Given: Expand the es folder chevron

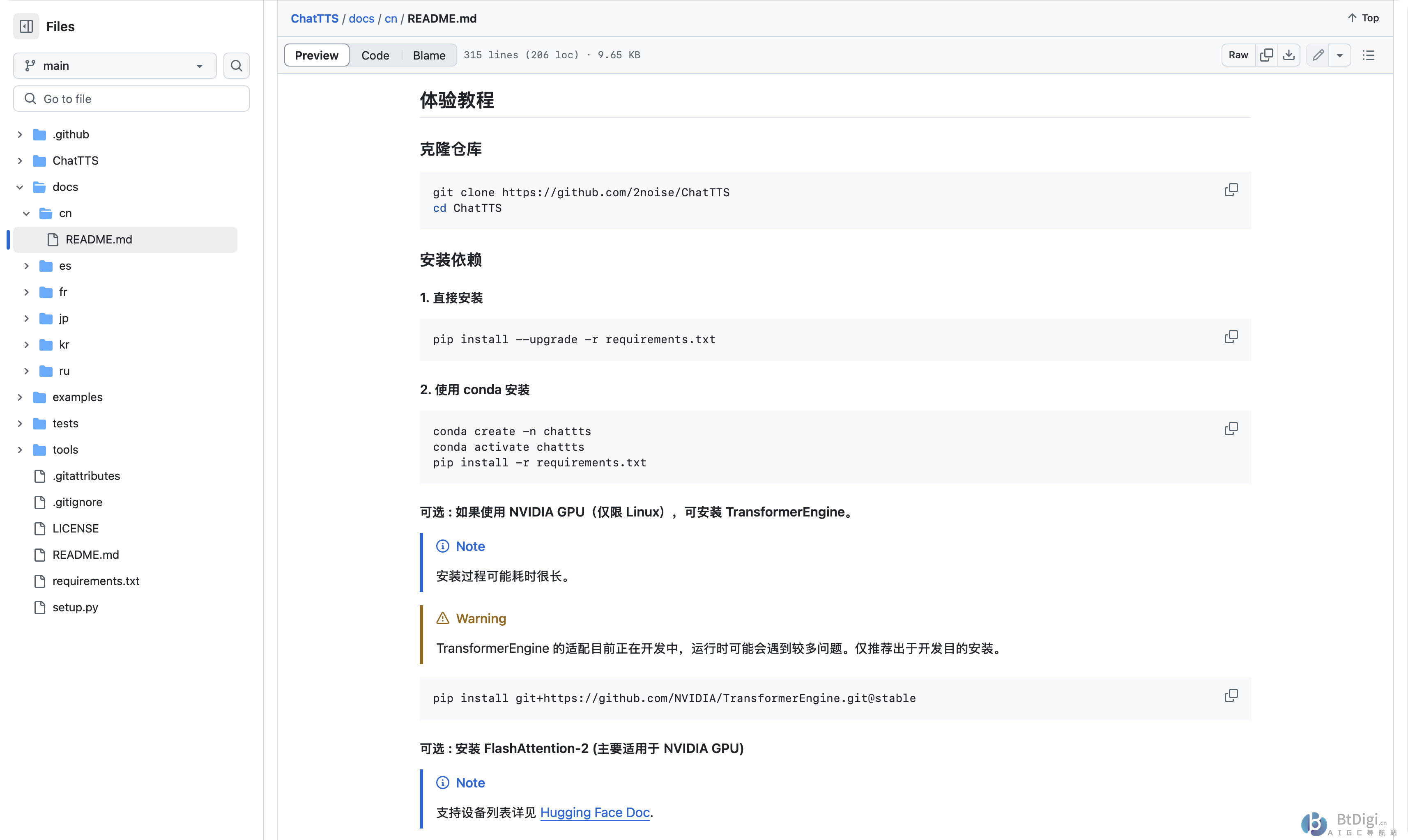Looking at the screenshot, I should pos(26,266).
